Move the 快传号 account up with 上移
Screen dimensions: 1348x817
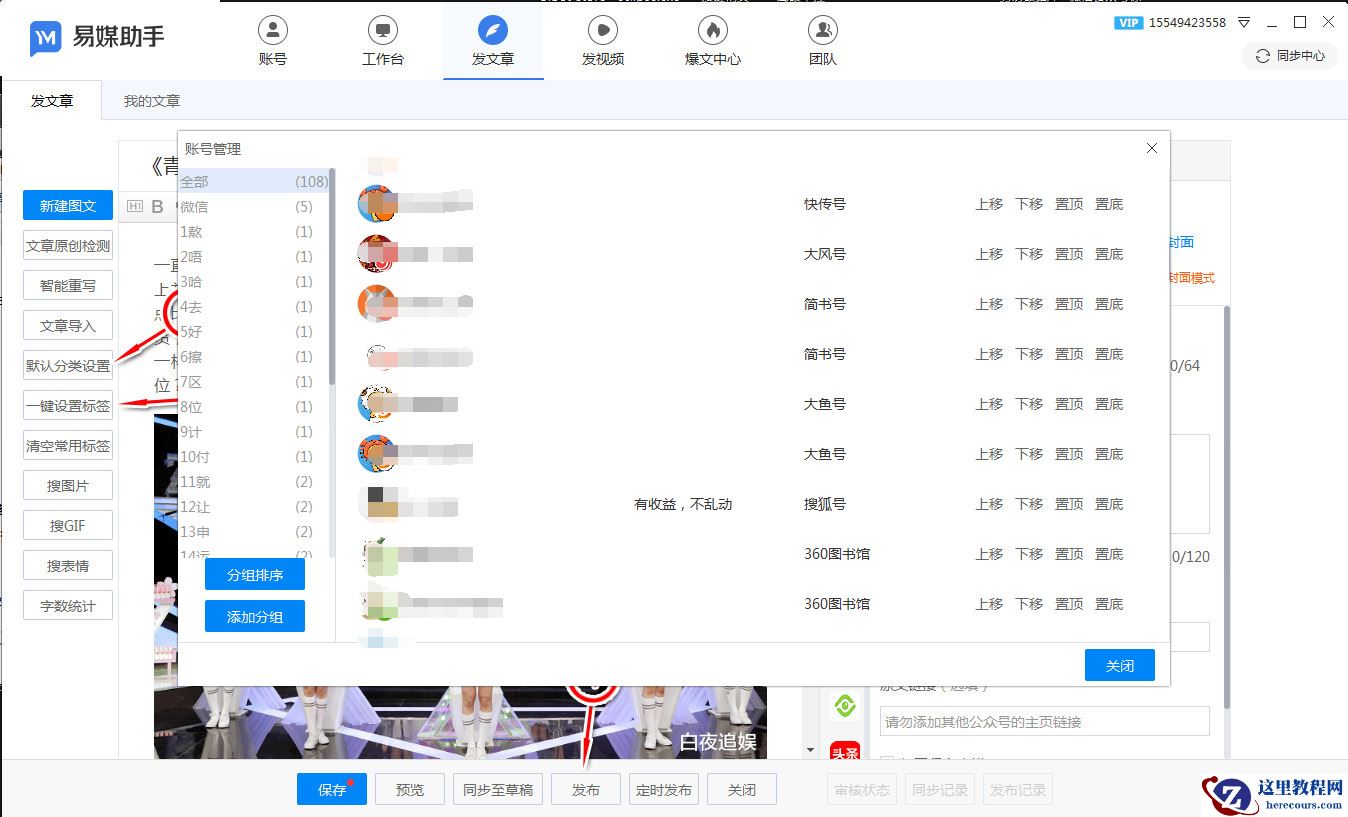(989, 204)
